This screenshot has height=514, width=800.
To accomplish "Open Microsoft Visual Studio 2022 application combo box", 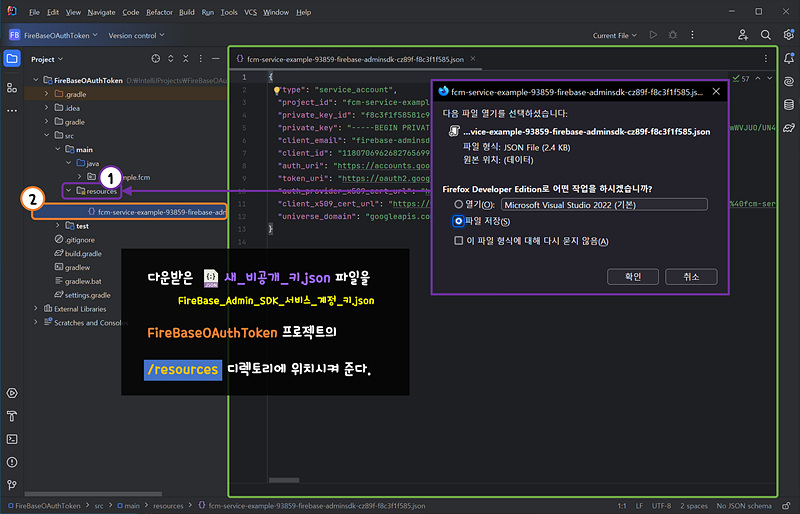I will coord(604,205).
